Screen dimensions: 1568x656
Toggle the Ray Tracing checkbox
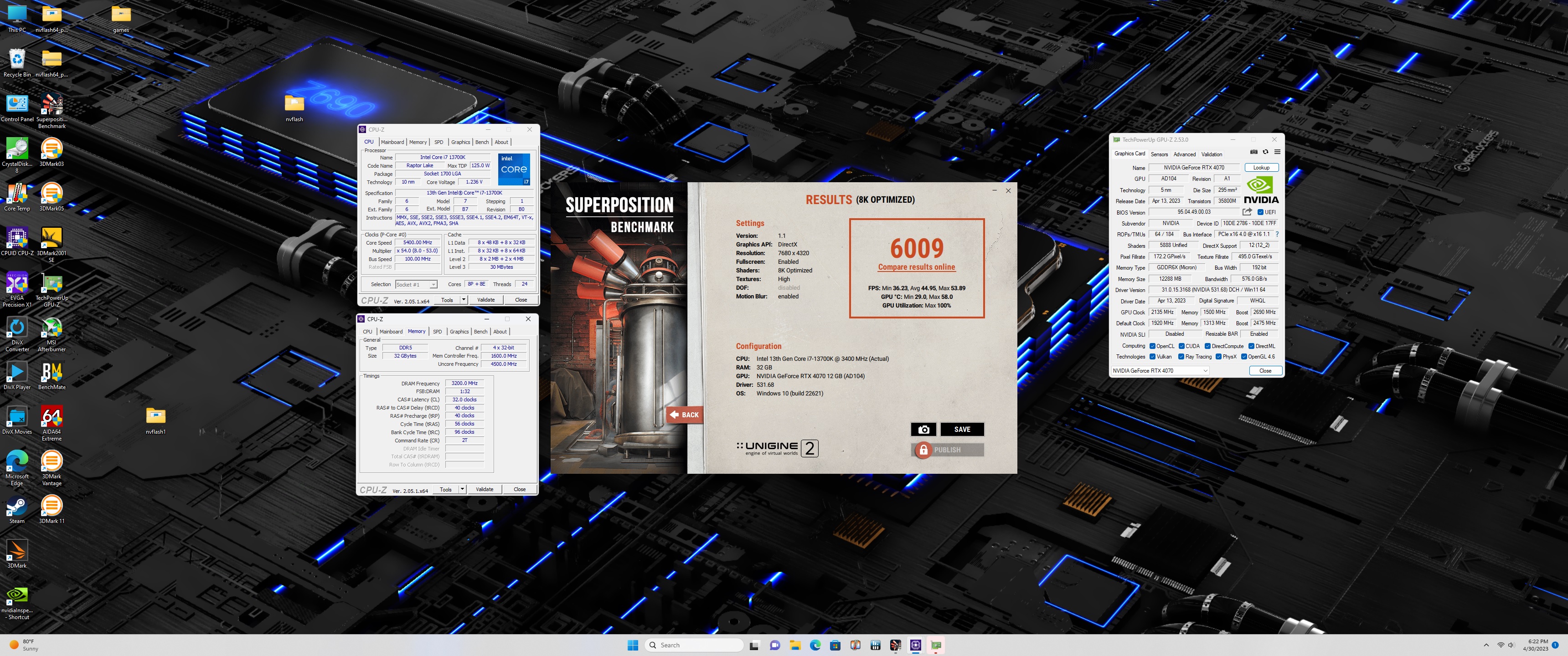pyautogui.click(x=1181, y=357)
